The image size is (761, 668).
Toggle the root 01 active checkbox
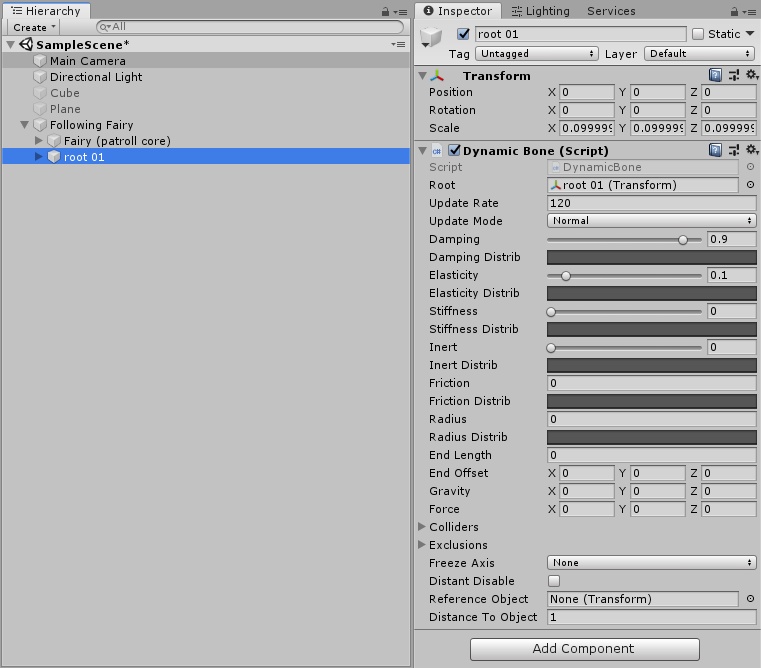463,33
